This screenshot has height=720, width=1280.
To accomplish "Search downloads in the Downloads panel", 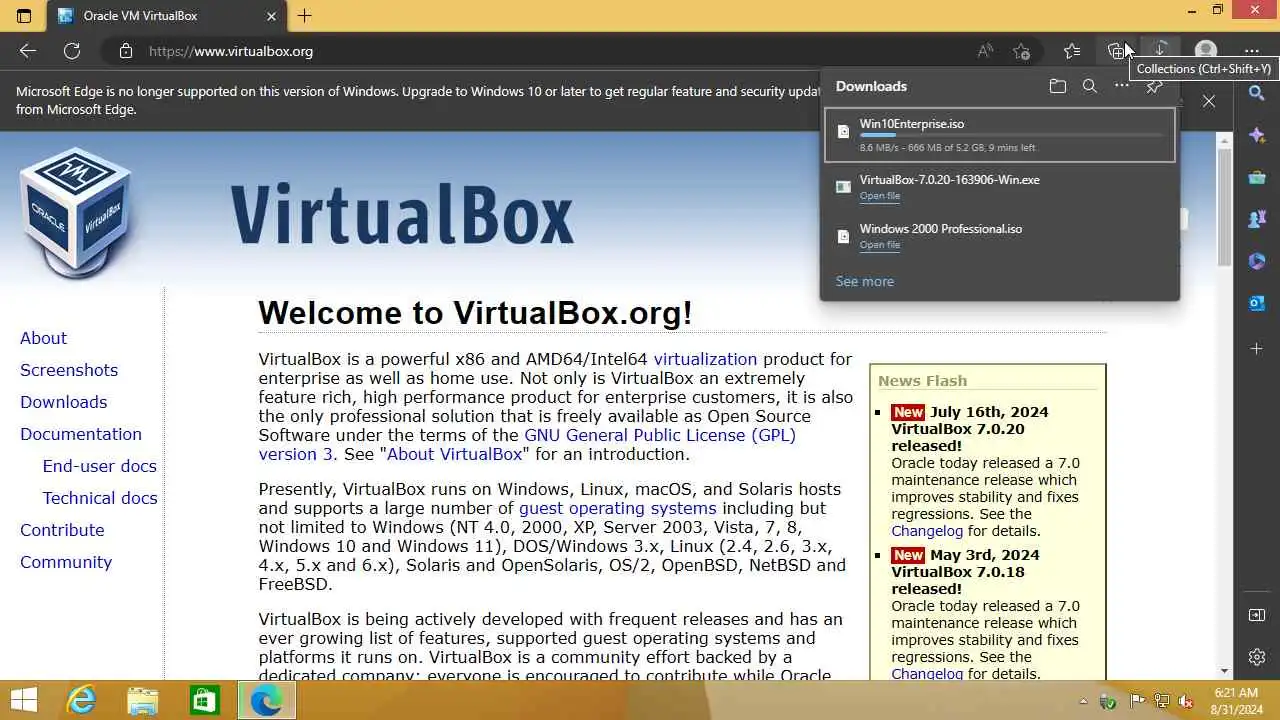I will 1090,86.
